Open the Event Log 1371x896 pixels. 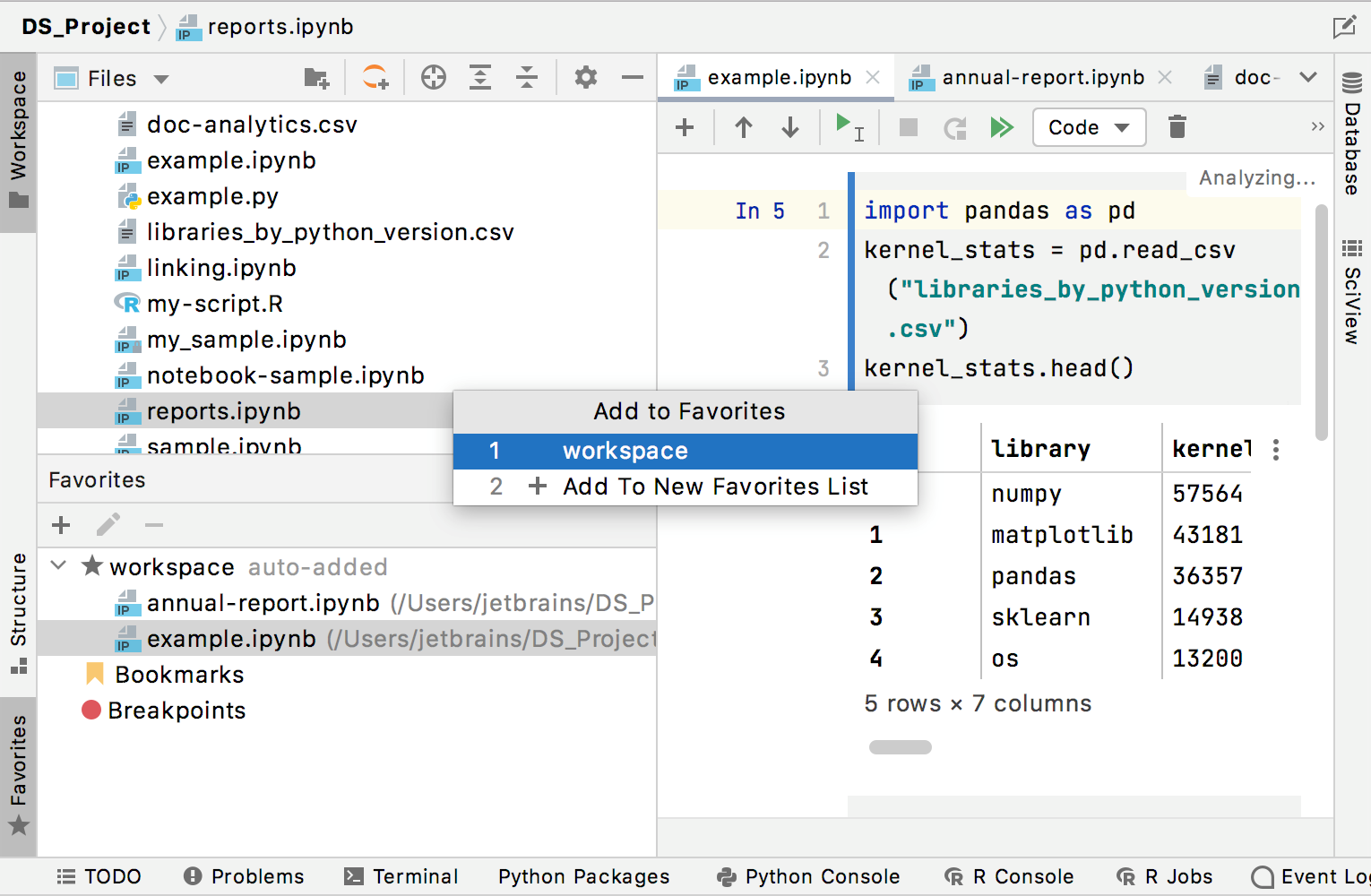coord(1310,876)
